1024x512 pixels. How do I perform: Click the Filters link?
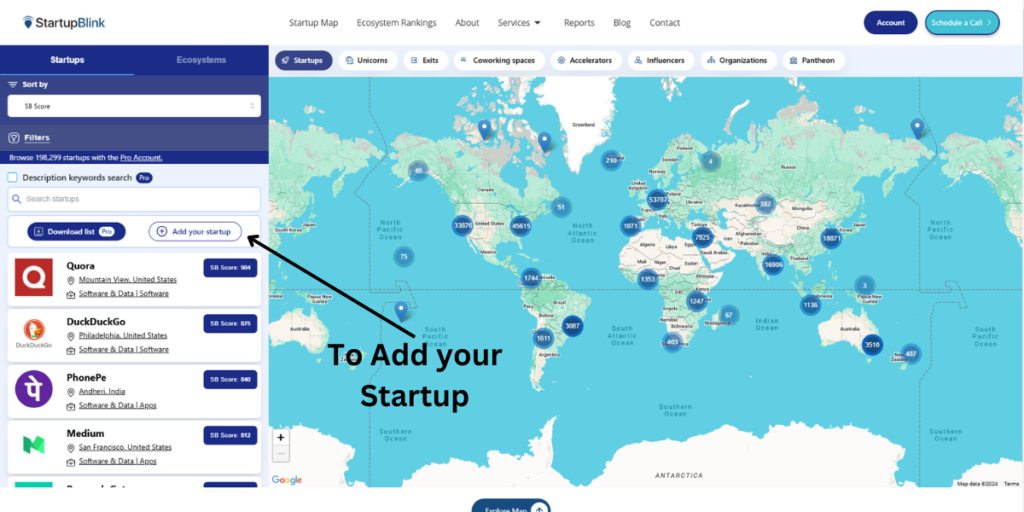tap(37, 138)
